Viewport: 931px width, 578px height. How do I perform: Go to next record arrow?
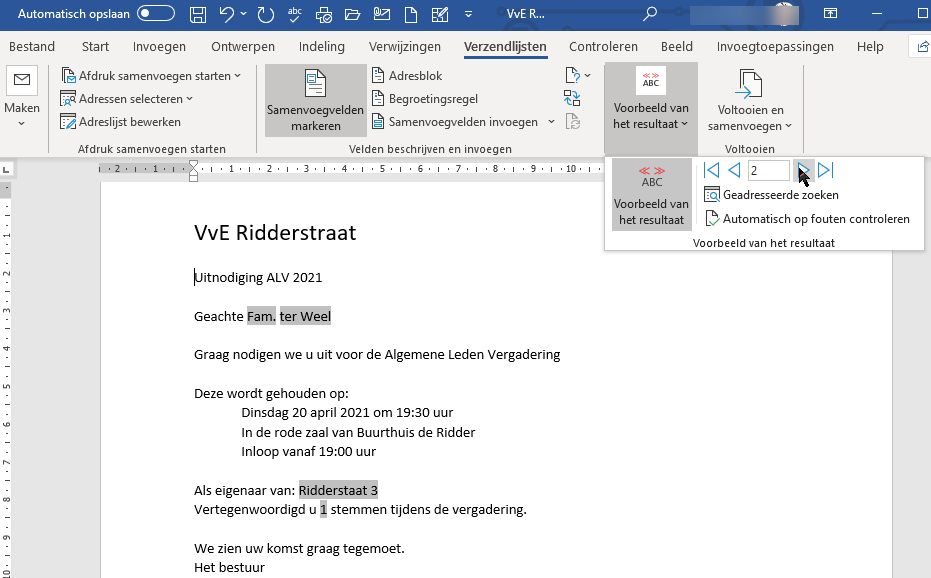(803, 170)
